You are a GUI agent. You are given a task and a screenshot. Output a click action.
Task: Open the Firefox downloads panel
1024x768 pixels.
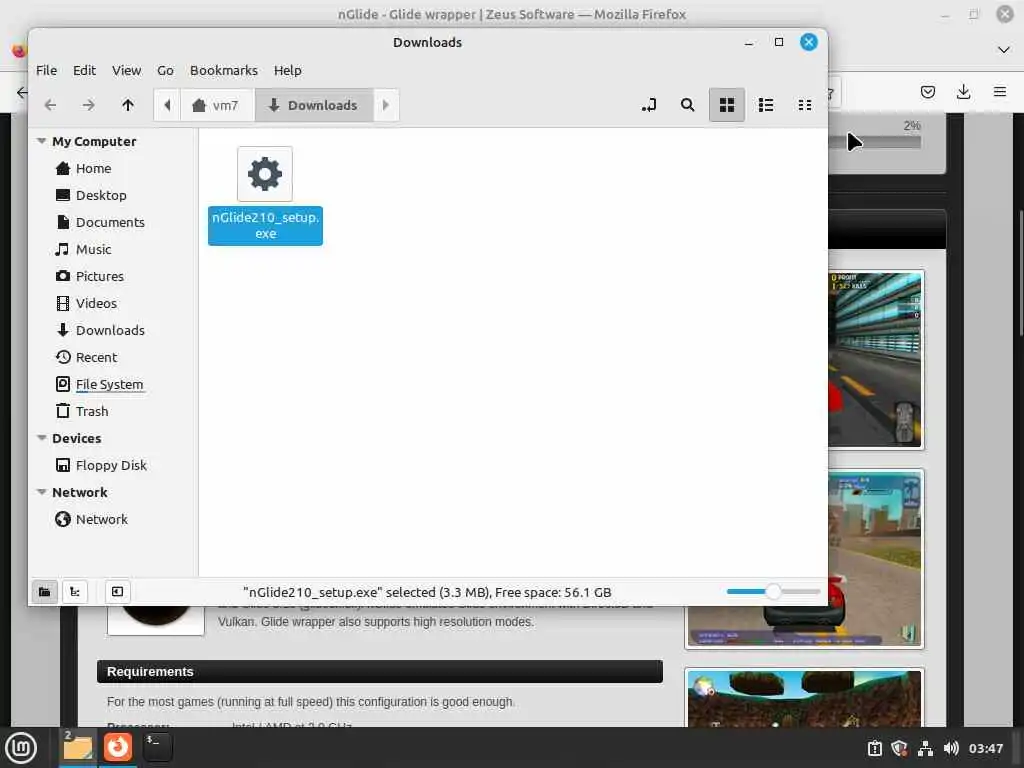coord(963,92)
